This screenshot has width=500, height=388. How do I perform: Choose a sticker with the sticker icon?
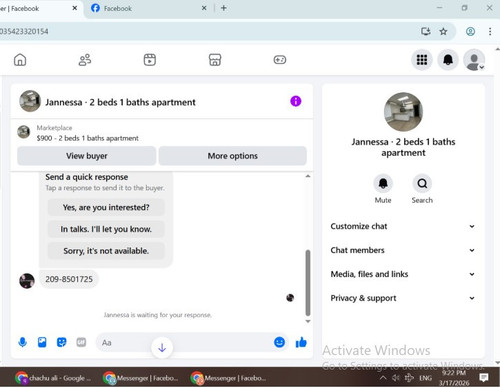coord(62,342)
